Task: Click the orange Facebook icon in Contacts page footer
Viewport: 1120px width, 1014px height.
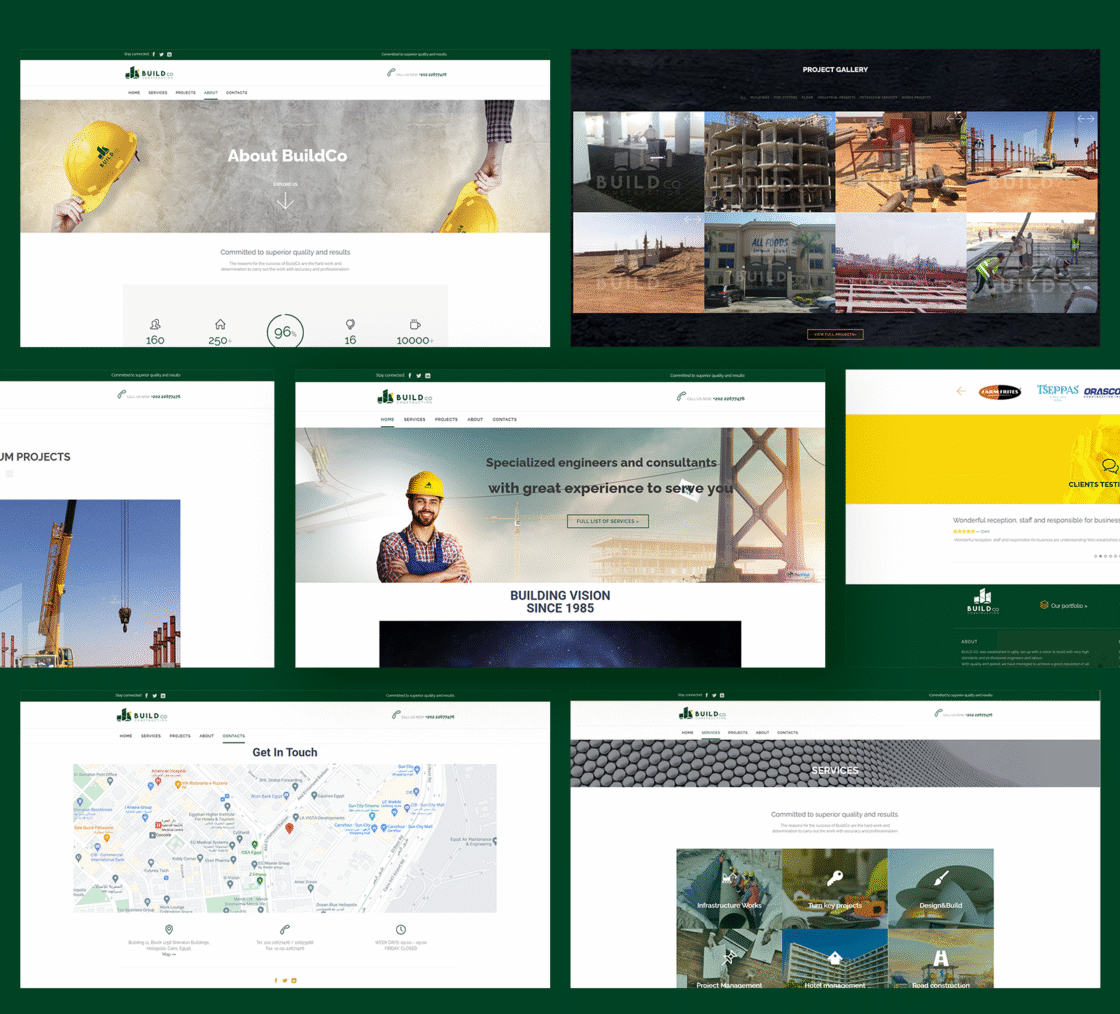Action: 275,980
